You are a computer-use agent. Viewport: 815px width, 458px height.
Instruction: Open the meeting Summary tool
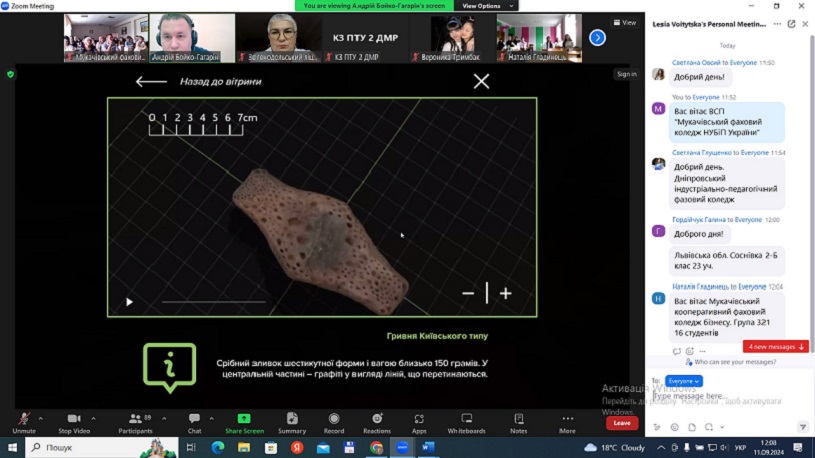(x=292, y=423)
